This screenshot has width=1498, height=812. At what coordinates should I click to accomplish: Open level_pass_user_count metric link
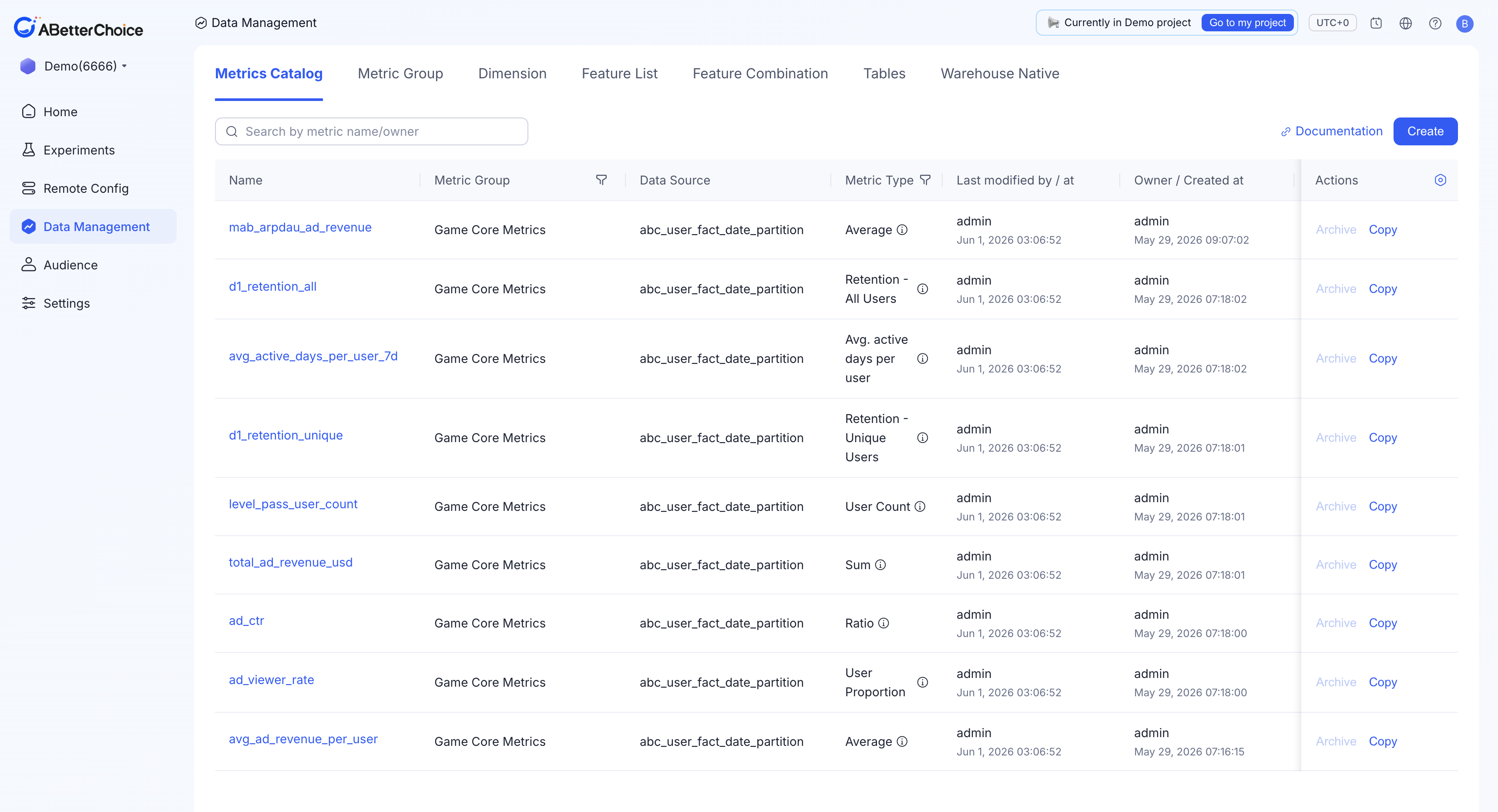(x=293, y=504)
